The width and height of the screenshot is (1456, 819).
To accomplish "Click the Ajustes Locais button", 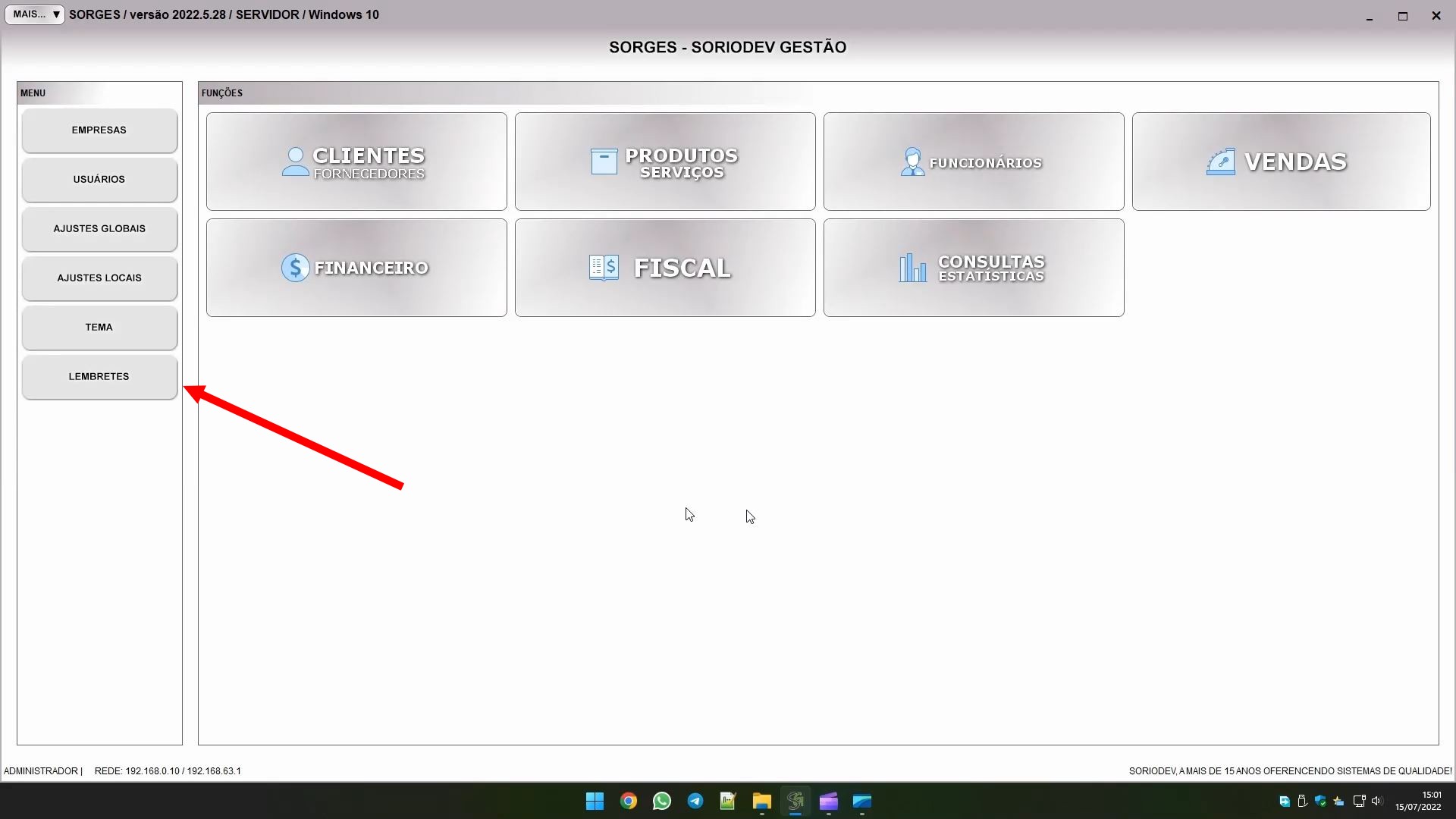I will point(99,278).
